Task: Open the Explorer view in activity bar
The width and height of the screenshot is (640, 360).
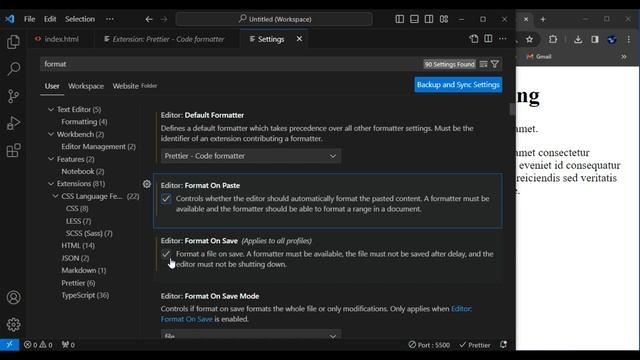Action: point(13,42)
